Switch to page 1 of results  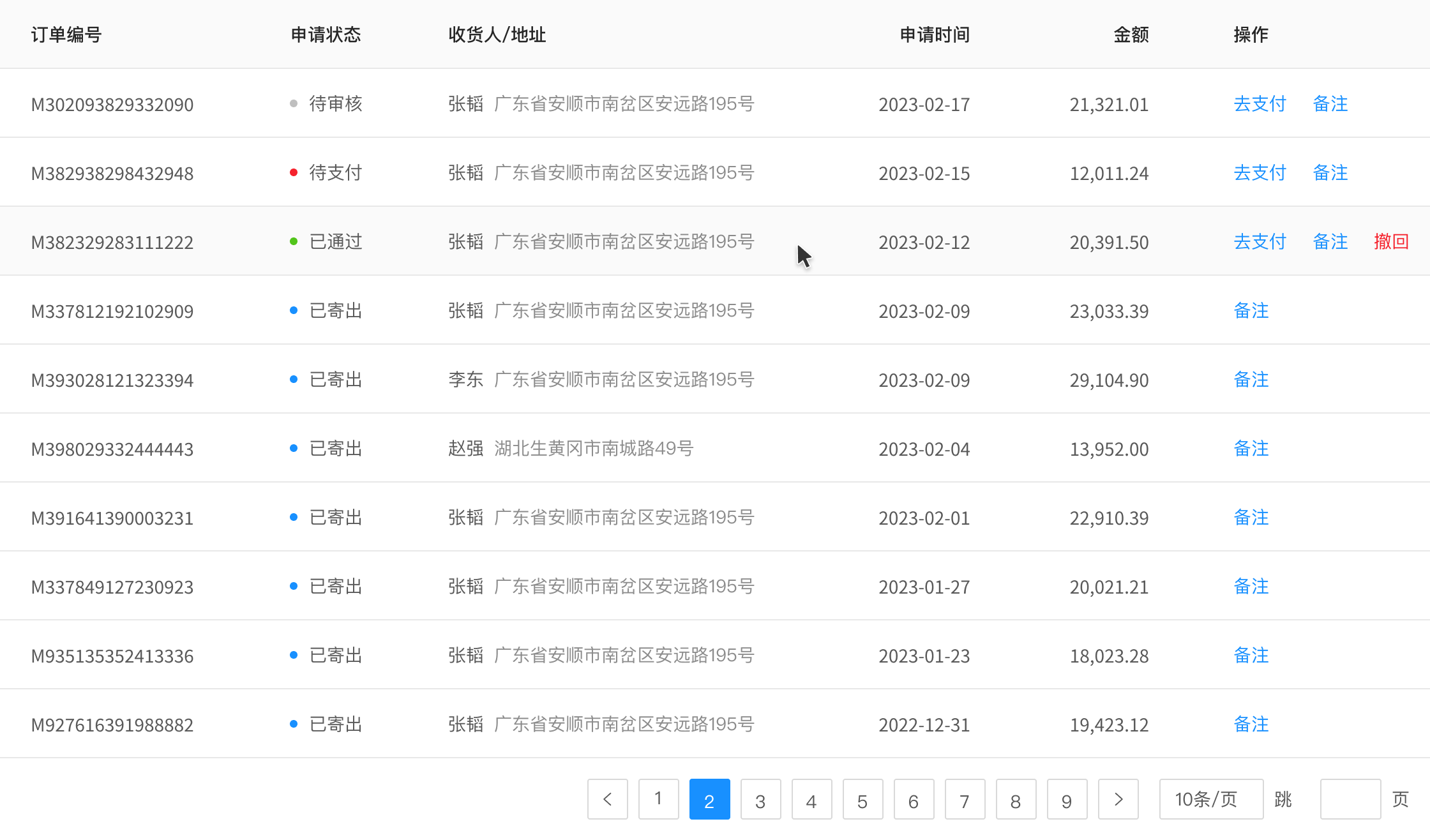pos(658,799)
